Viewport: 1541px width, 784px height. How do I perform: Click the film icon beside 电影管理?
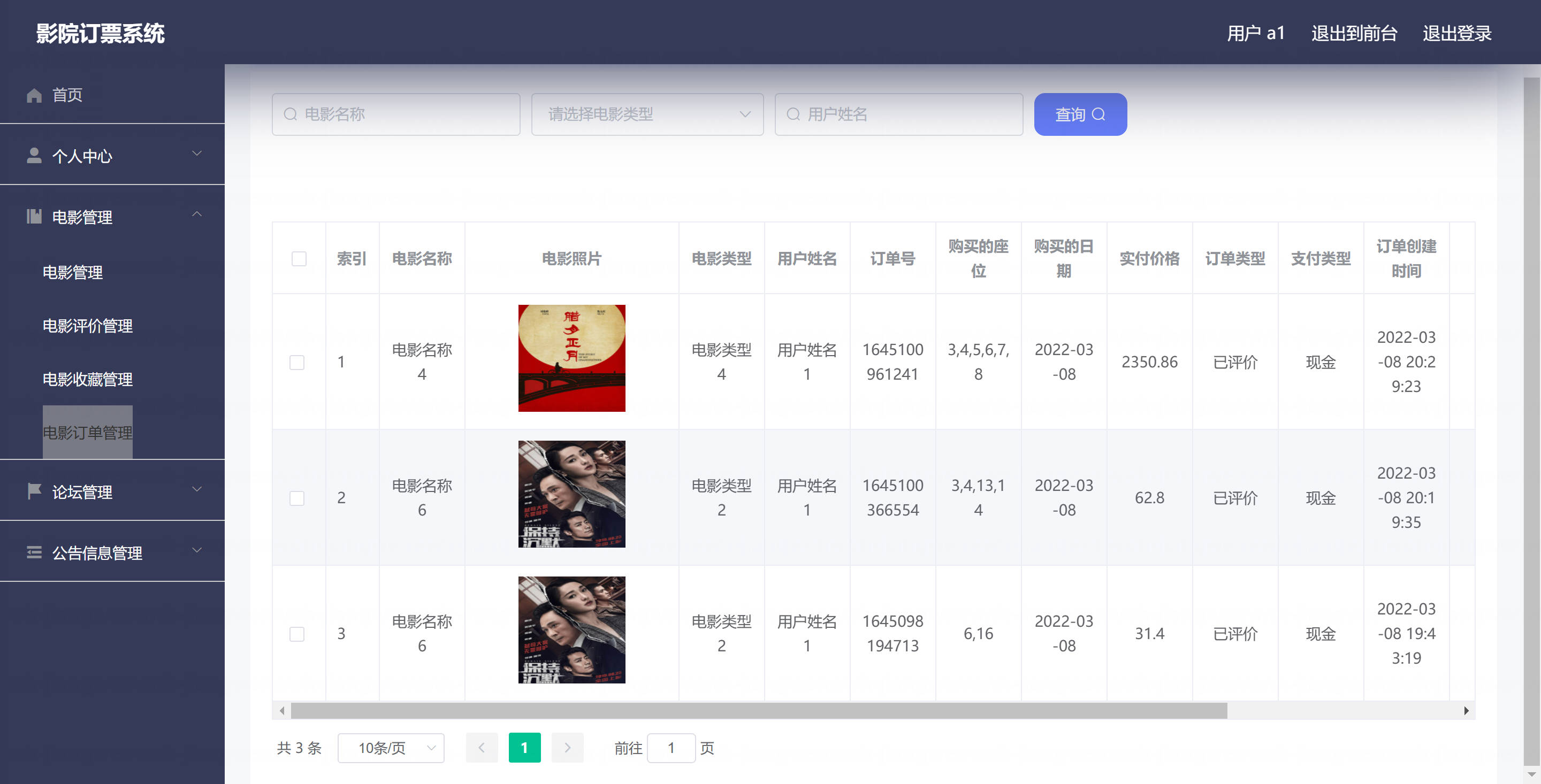coord(34,217)
